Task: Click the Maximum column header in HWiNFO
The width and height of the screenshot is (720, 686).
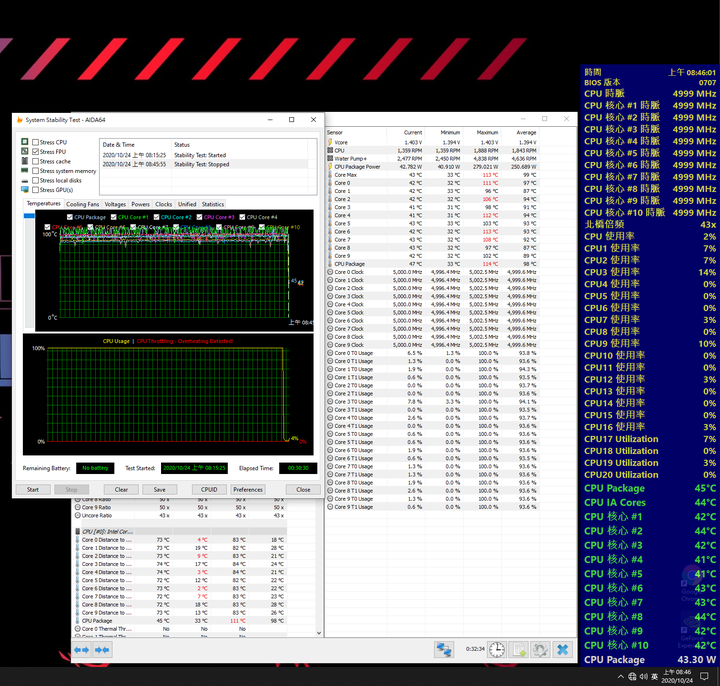Action: (x=481, y=132)
